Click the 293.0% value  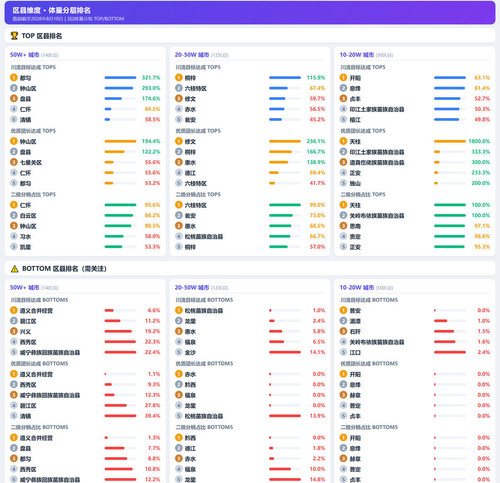pos(151,88)
